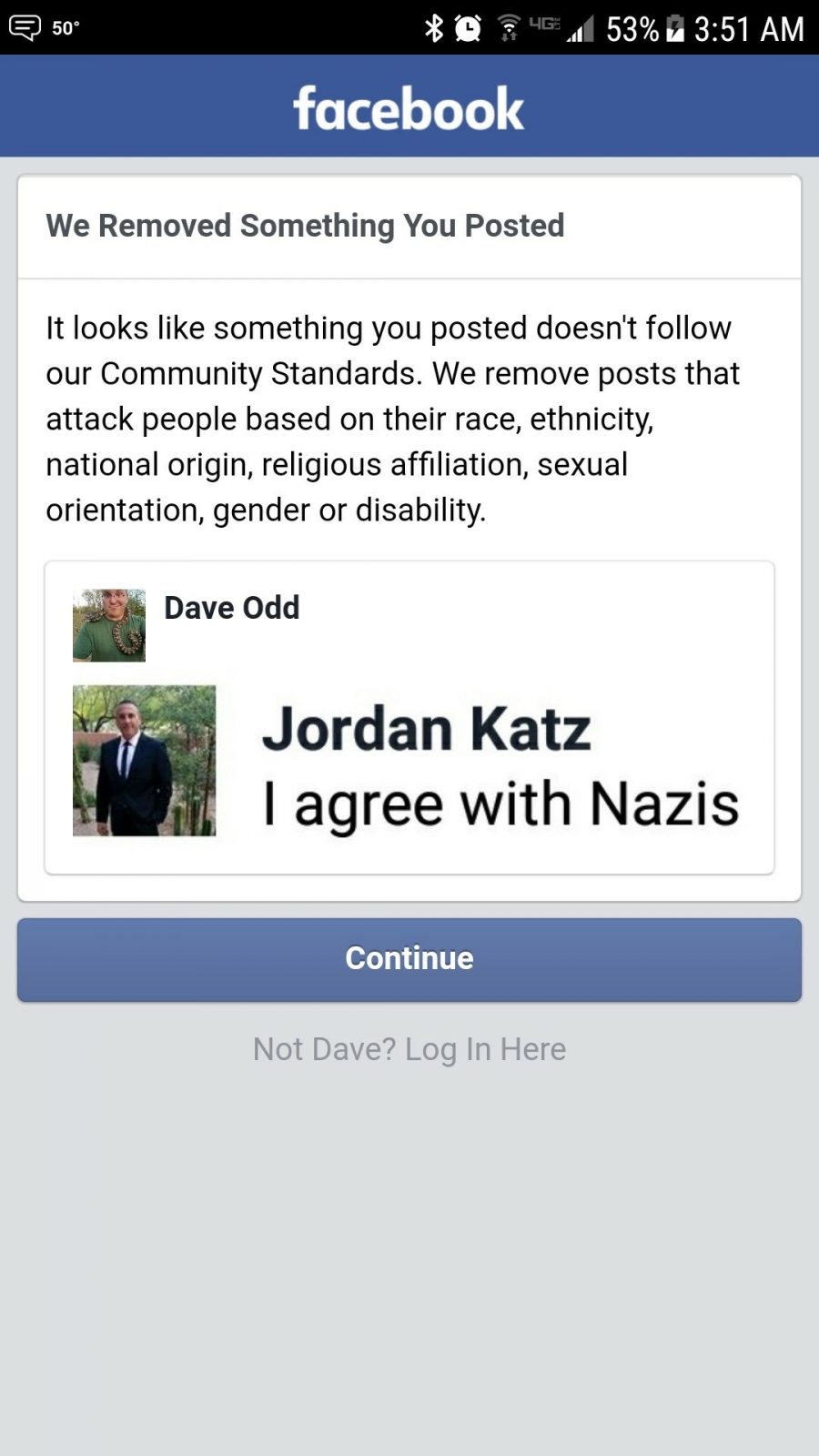
Task: Tap the Wi-Fi status icon
Action: pos(510,28)
